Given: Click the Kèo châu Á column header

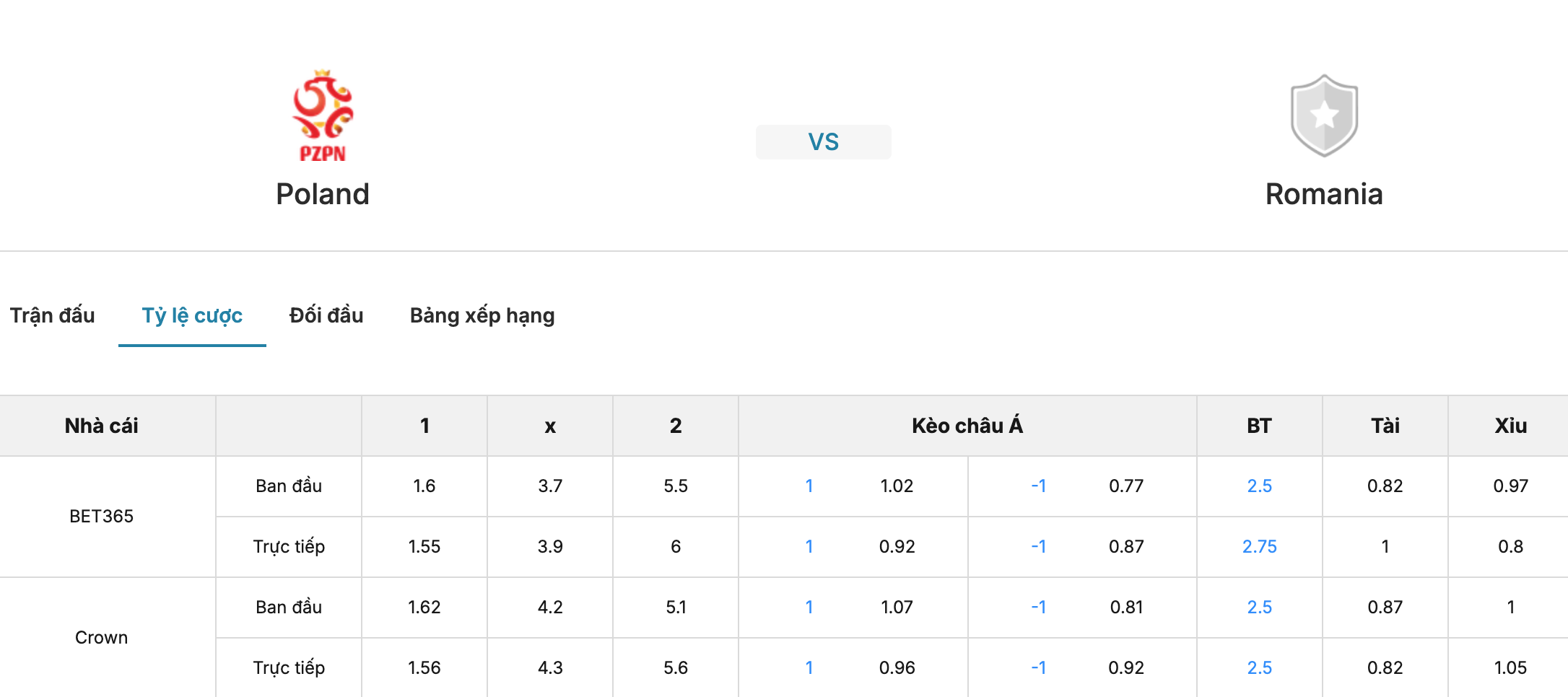Looking at the screenshot, I should 967,426.
